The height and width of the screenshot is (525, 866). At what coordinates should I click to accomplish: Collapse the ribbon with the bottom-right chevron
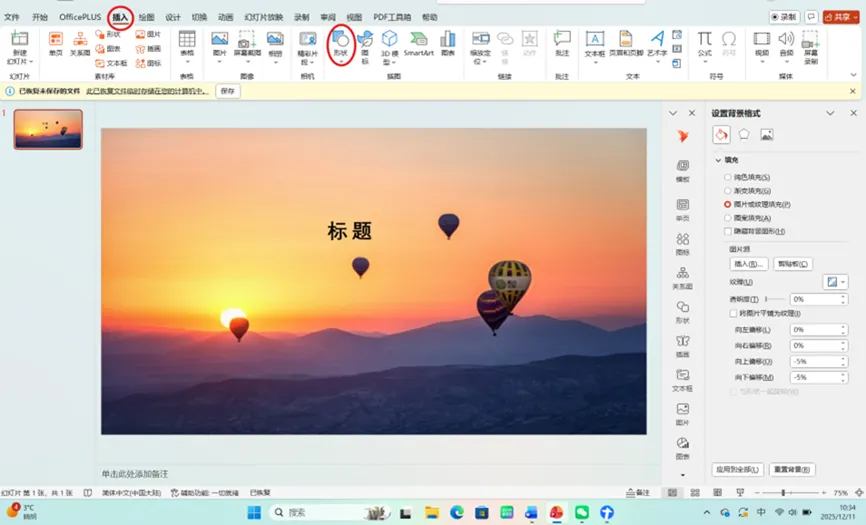click(853, 75)
